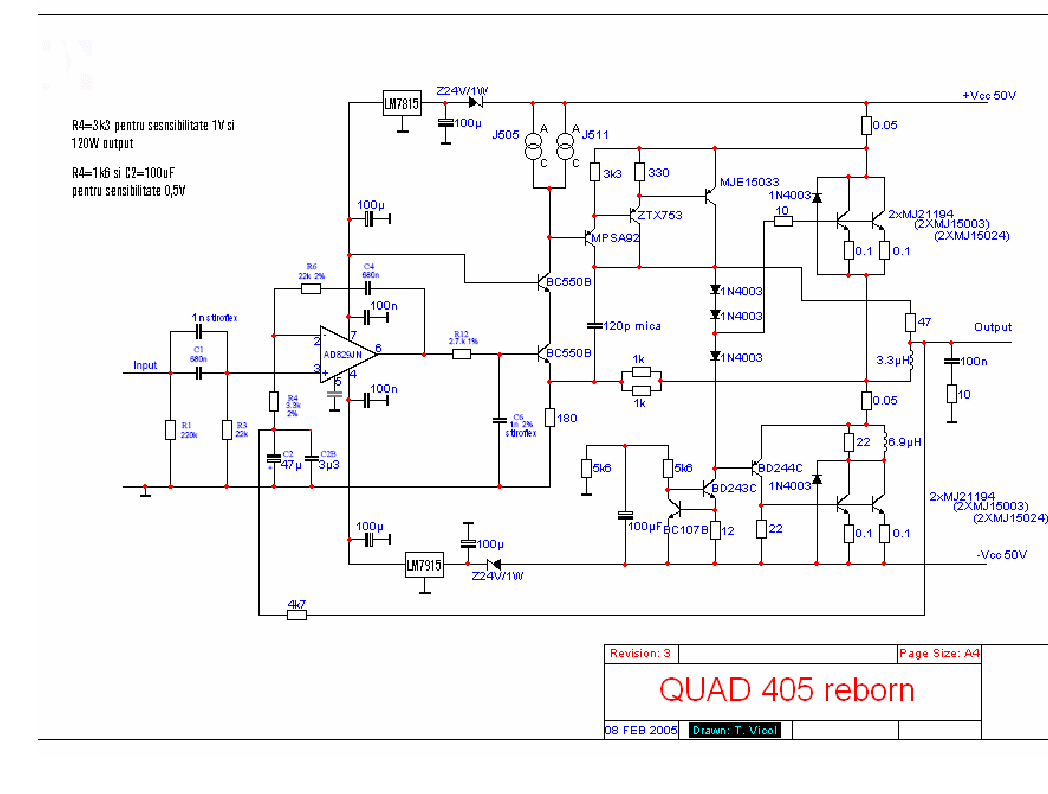Select the 47 ohm output resistor symbol
Image resolution: width=1048 pixels, height=794 pixels.
pyautogui.click(x=910, y=322)
